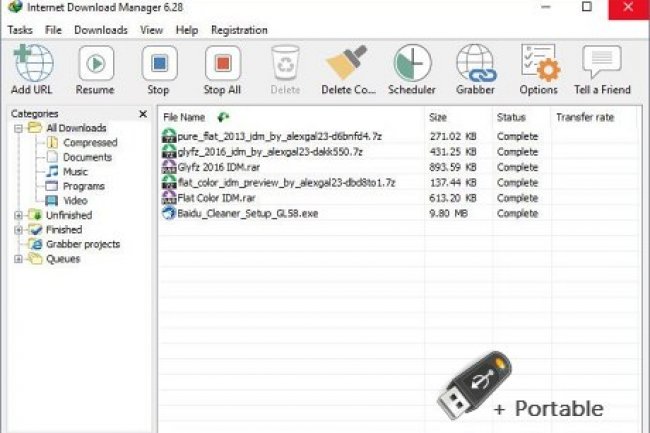The width and height of the screenshot is (650, 433).
Task: Select the Compressed category folder
Action: click(89, 143)
